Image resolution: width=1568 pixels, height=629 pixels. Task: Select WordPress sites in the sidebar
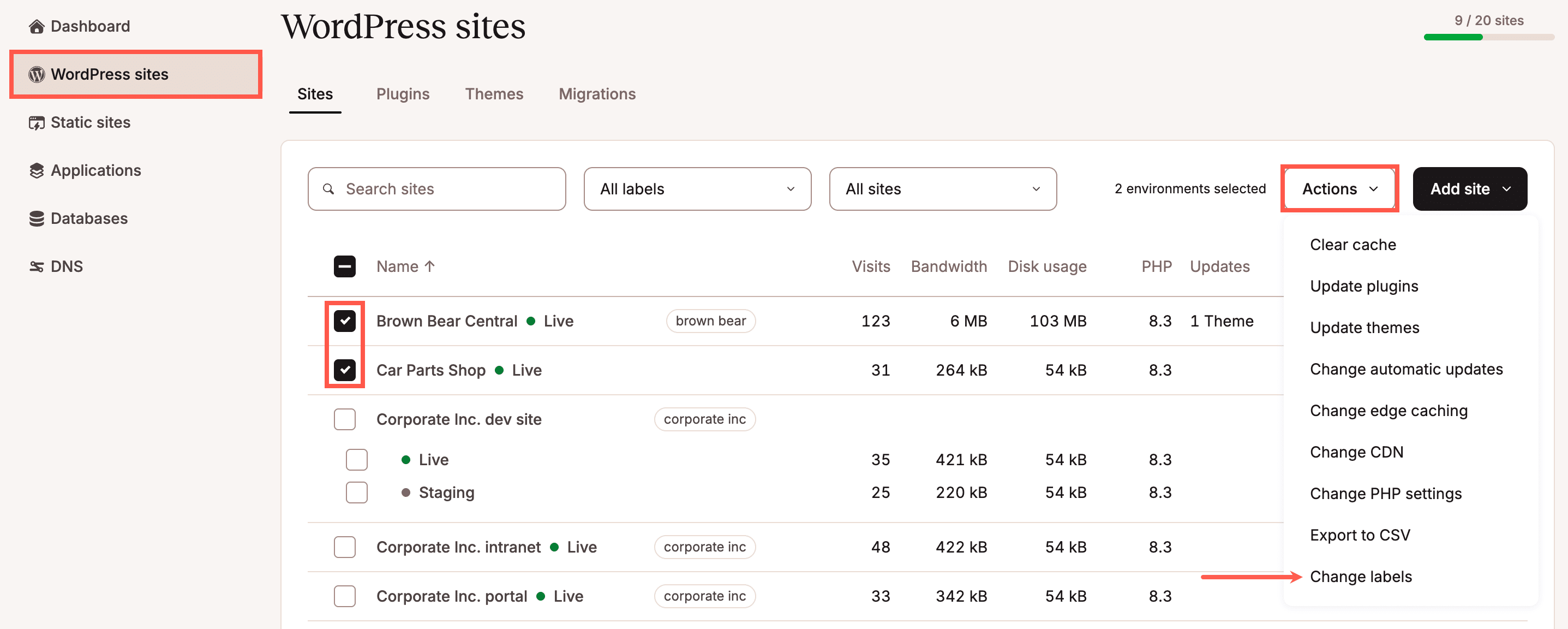pos(110,74)
